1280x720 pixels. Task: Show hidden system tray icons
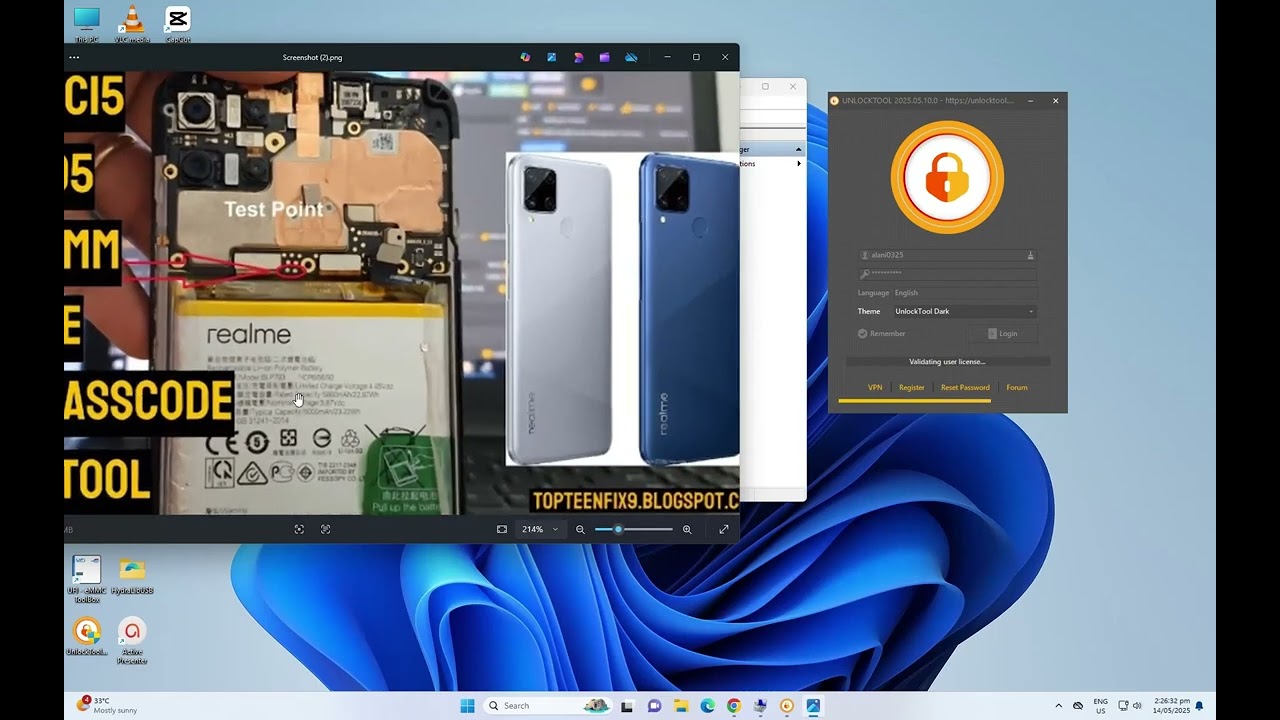tap(1059, 705)
